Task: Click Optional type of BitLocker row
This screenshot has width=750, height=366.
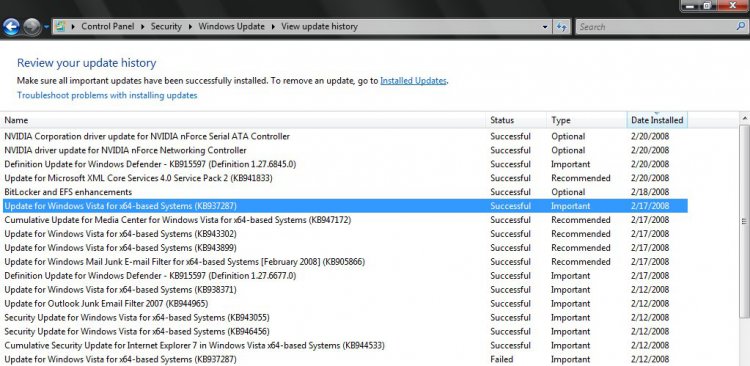Action: (568, 192)
